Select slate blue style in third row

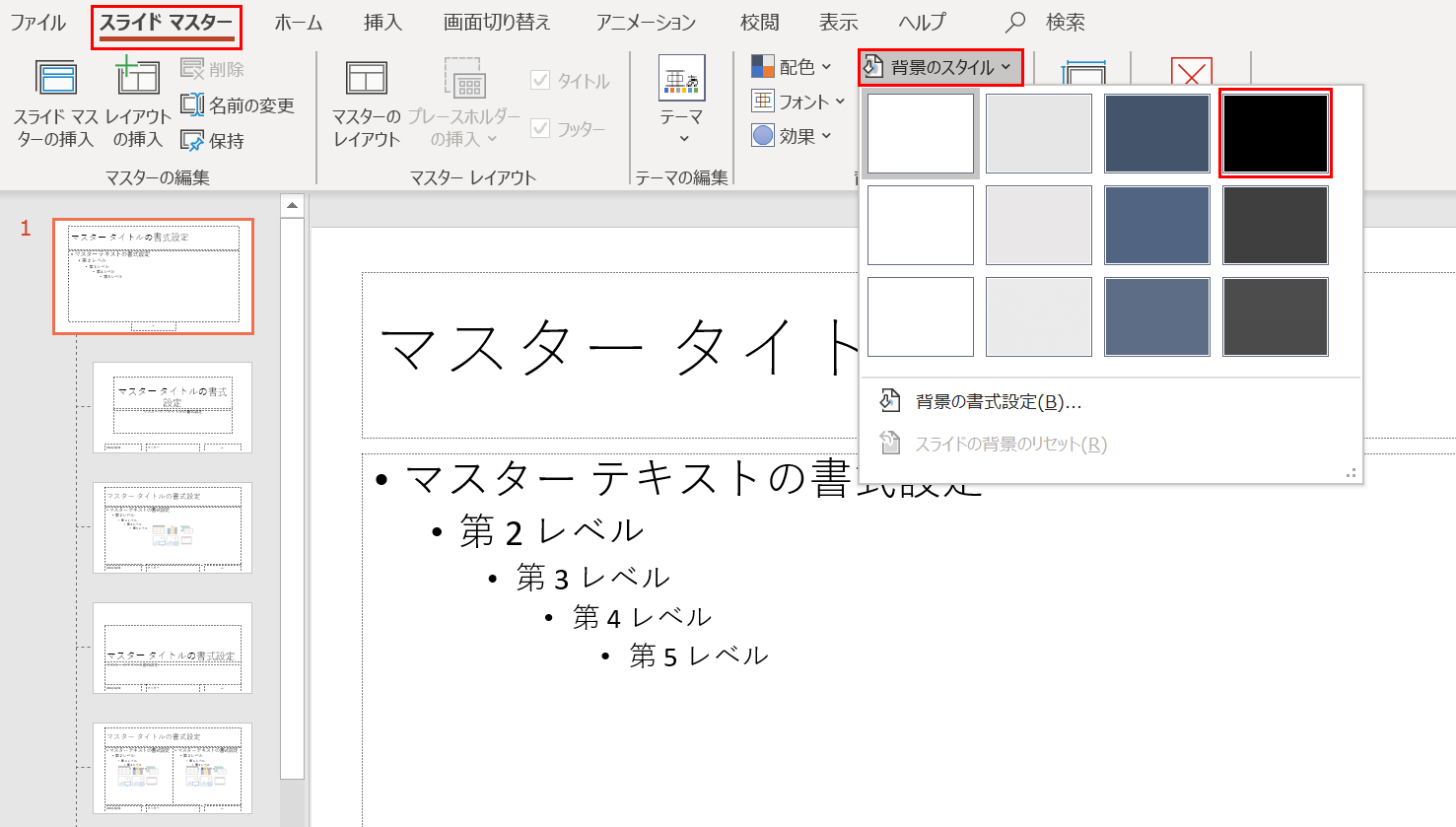(1157, 316)
